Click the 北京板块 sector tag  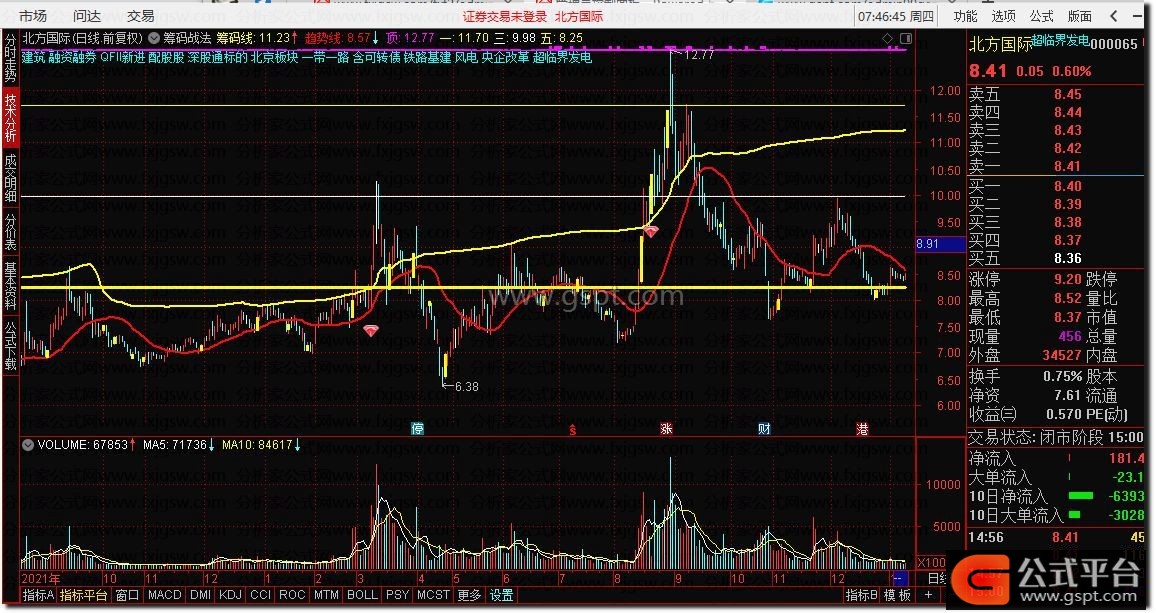274,57
